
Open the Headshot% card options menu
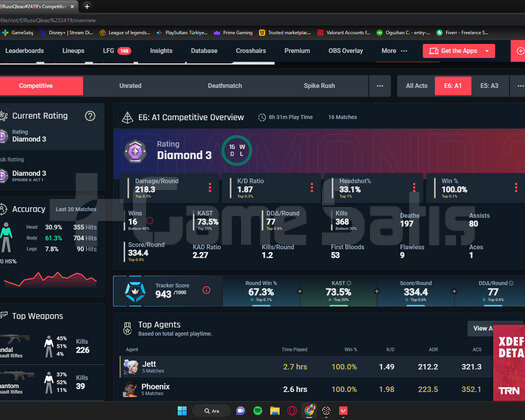414,188
